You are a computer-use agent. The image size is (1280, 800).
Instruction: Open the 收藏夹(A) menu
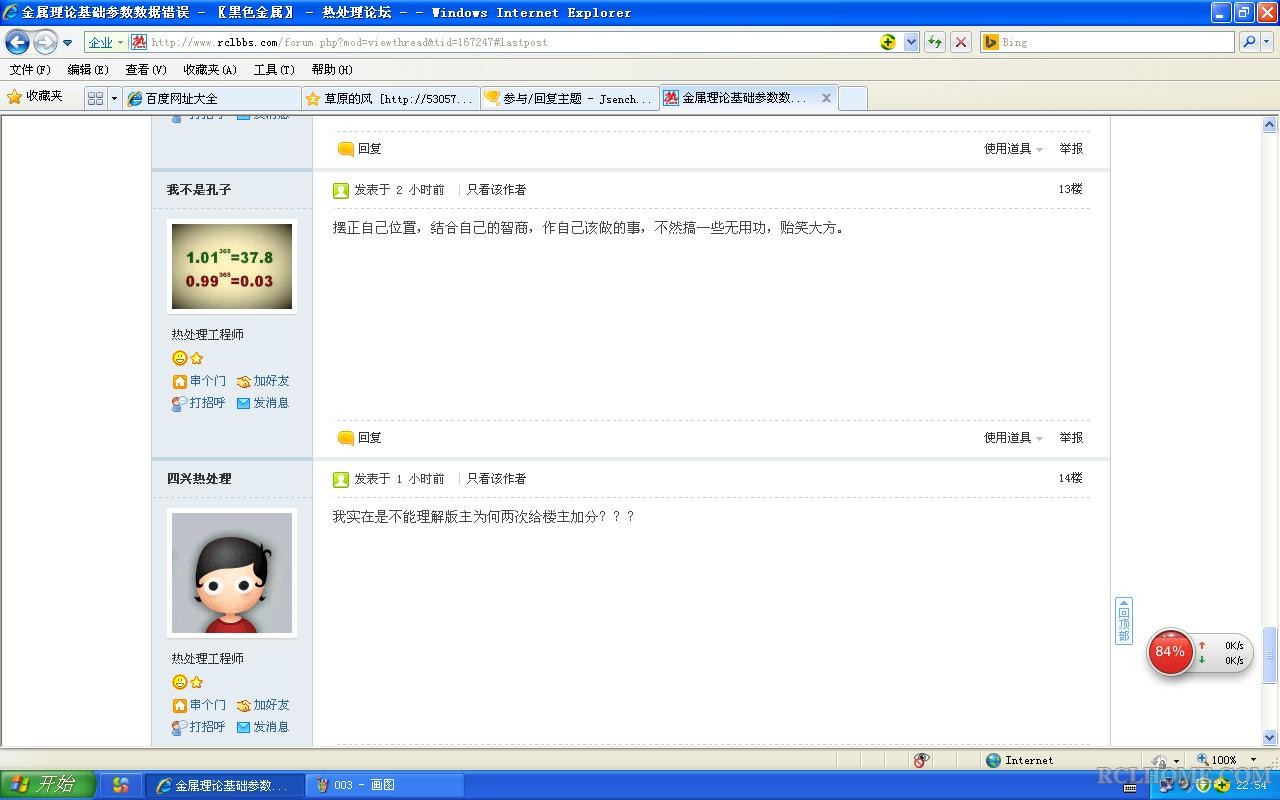pos(210,69)
